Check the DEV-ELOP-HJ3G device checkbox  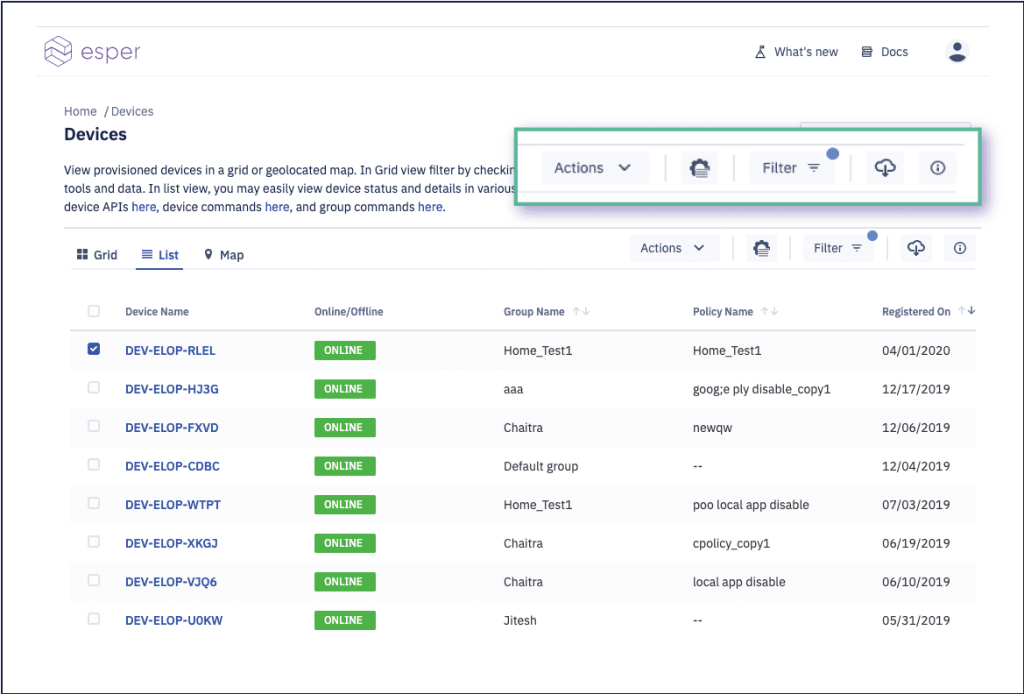(x=94, y=388)
